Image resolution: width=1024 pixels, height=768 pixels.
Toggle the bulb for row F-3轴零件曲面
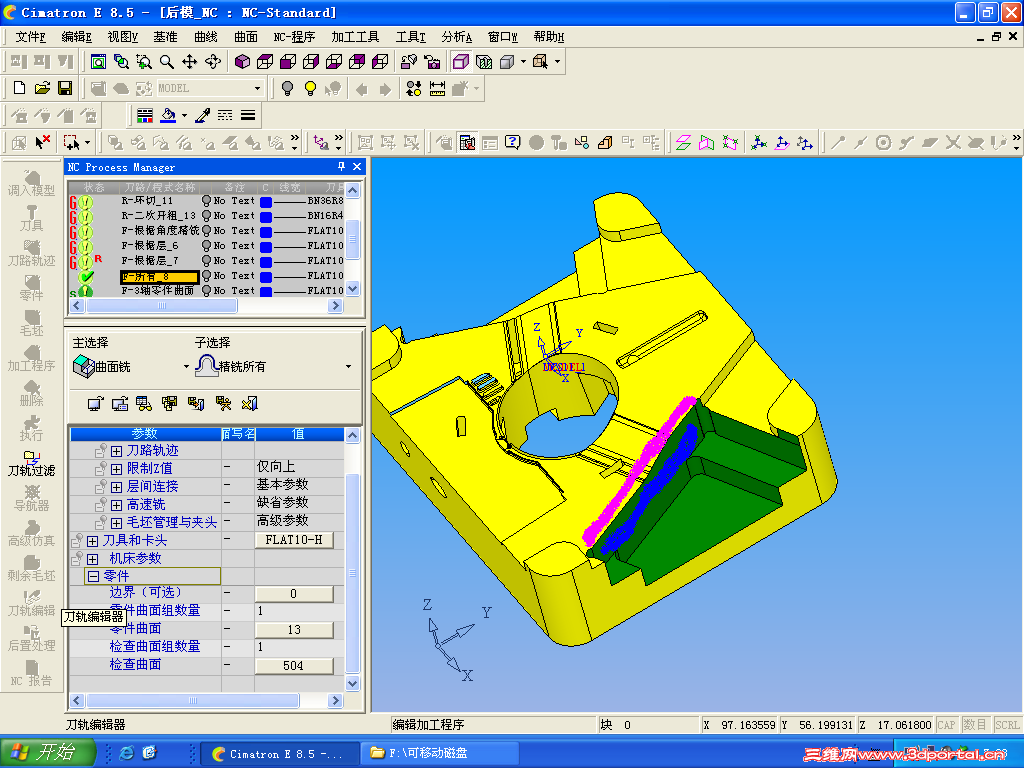pyautogui.click(x=206, y=291)
